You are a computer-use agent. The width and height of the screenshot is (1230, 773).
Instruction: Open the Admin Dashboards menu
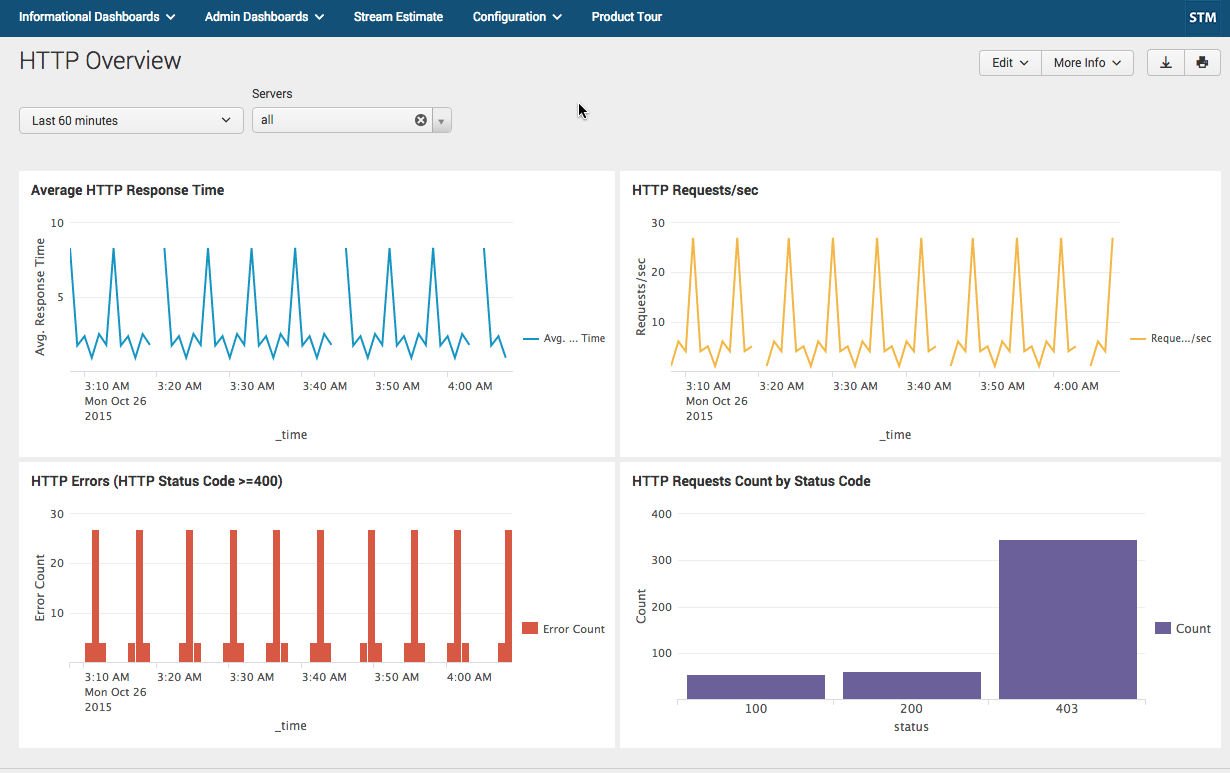[x=264, y=17]
